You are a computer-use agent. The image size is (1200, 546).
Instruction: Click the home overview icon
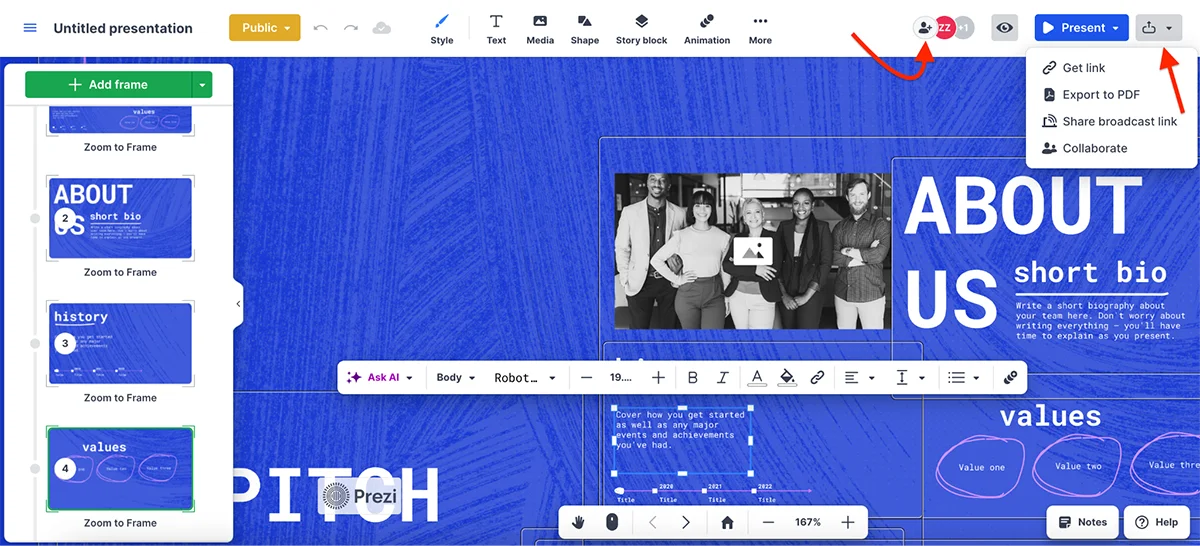(x=728, y=522)
